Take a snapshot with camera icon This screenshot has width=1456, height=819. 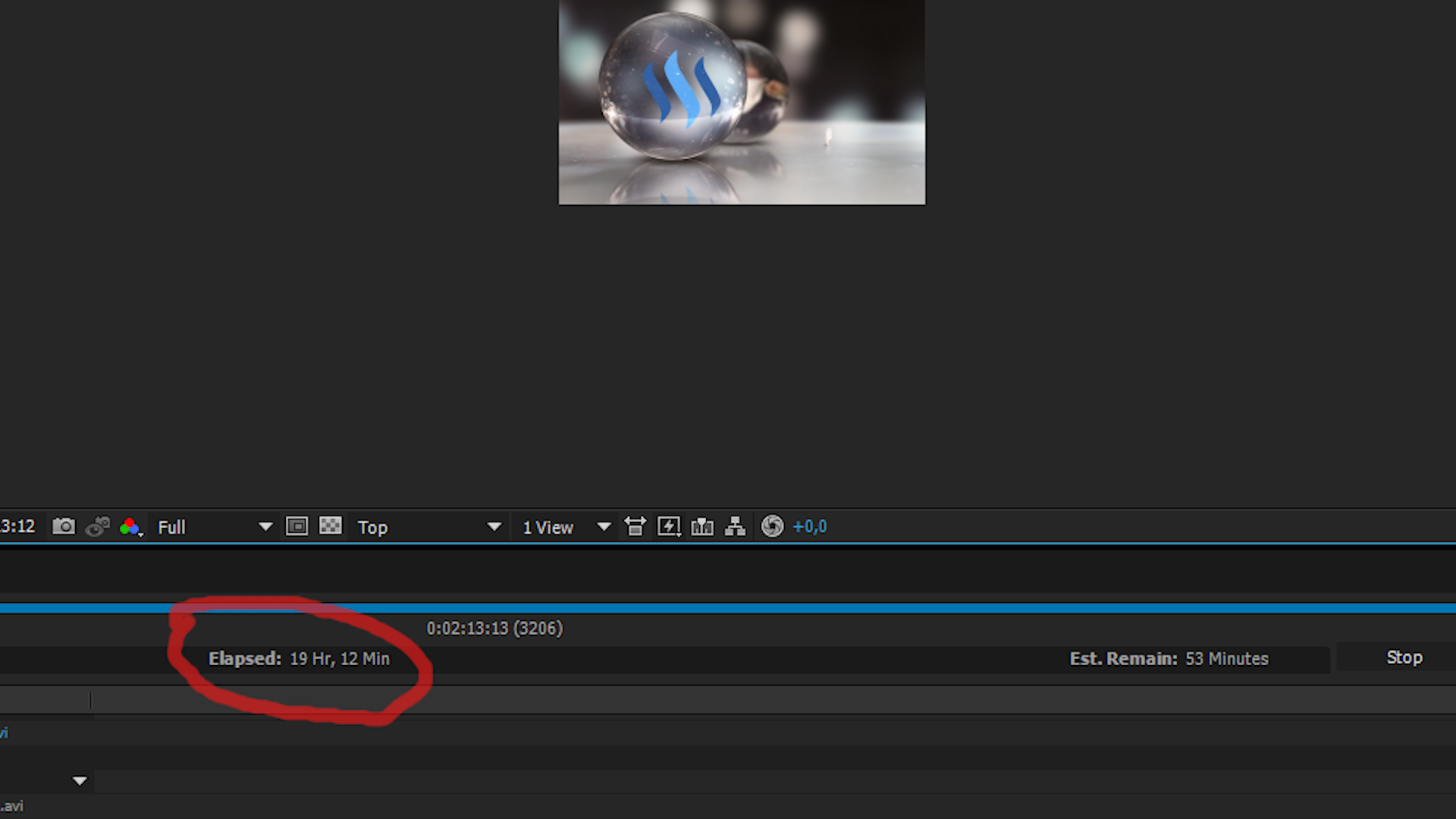(64, 526)
